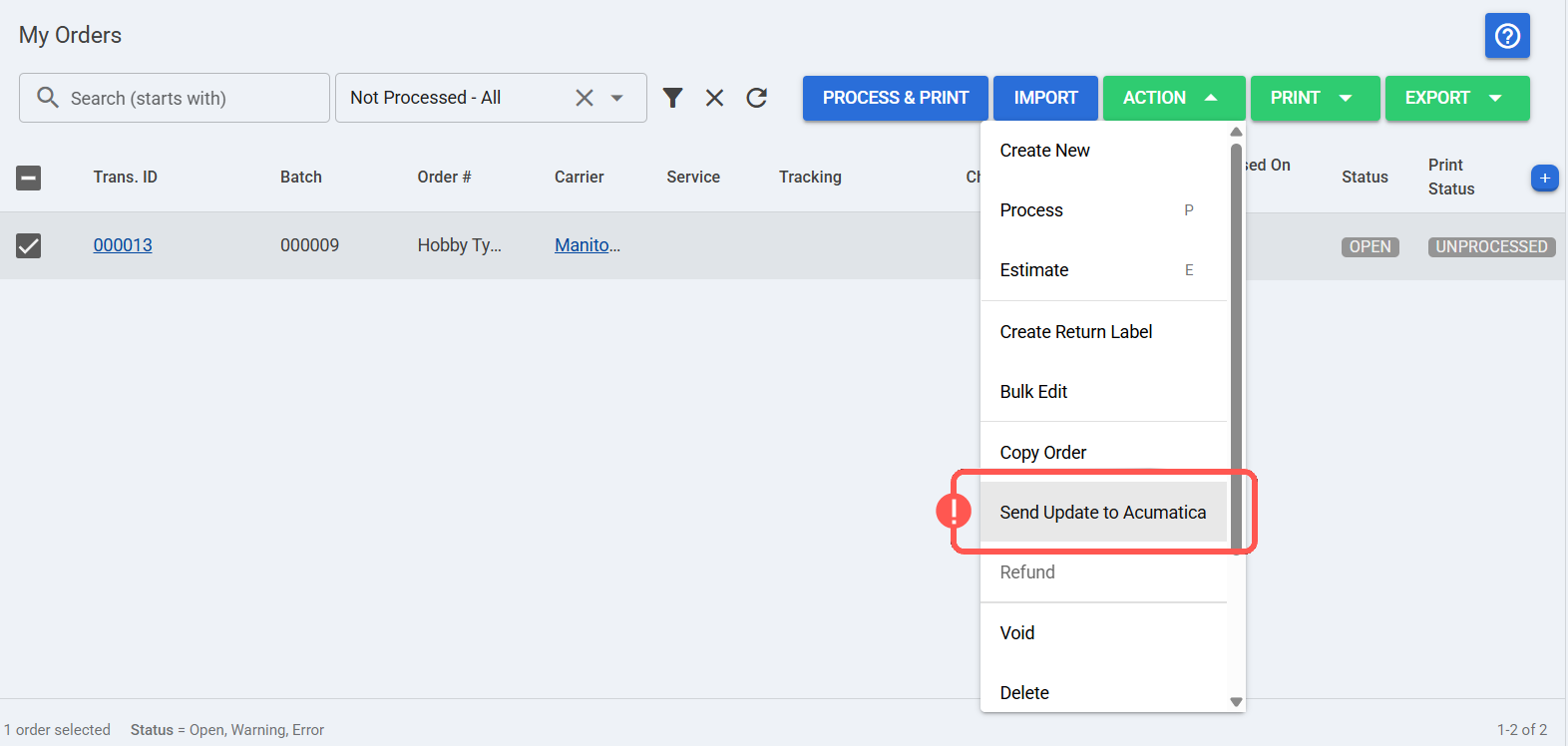
Task: Clear filters with the X icon beside funnel
Action: [x=715, y=98]
